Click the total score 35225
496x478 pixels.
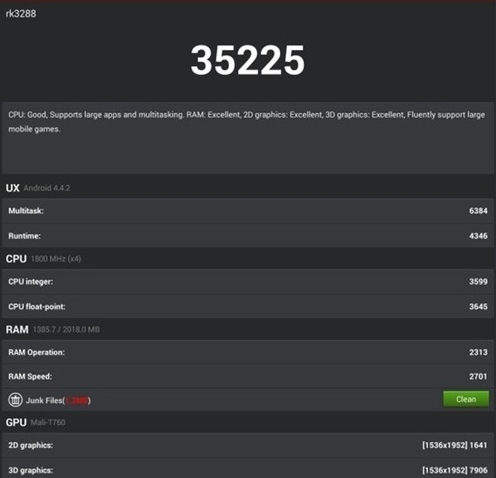(247, 60)
